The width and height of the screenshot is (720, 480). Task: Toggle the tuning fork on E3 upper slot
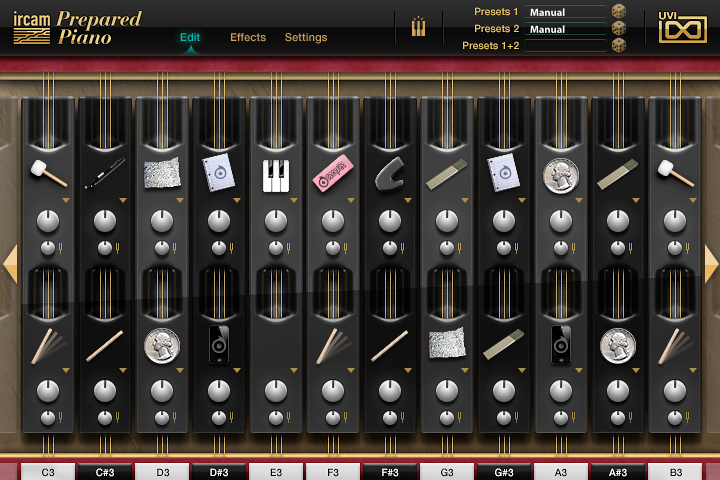(288, 248)
